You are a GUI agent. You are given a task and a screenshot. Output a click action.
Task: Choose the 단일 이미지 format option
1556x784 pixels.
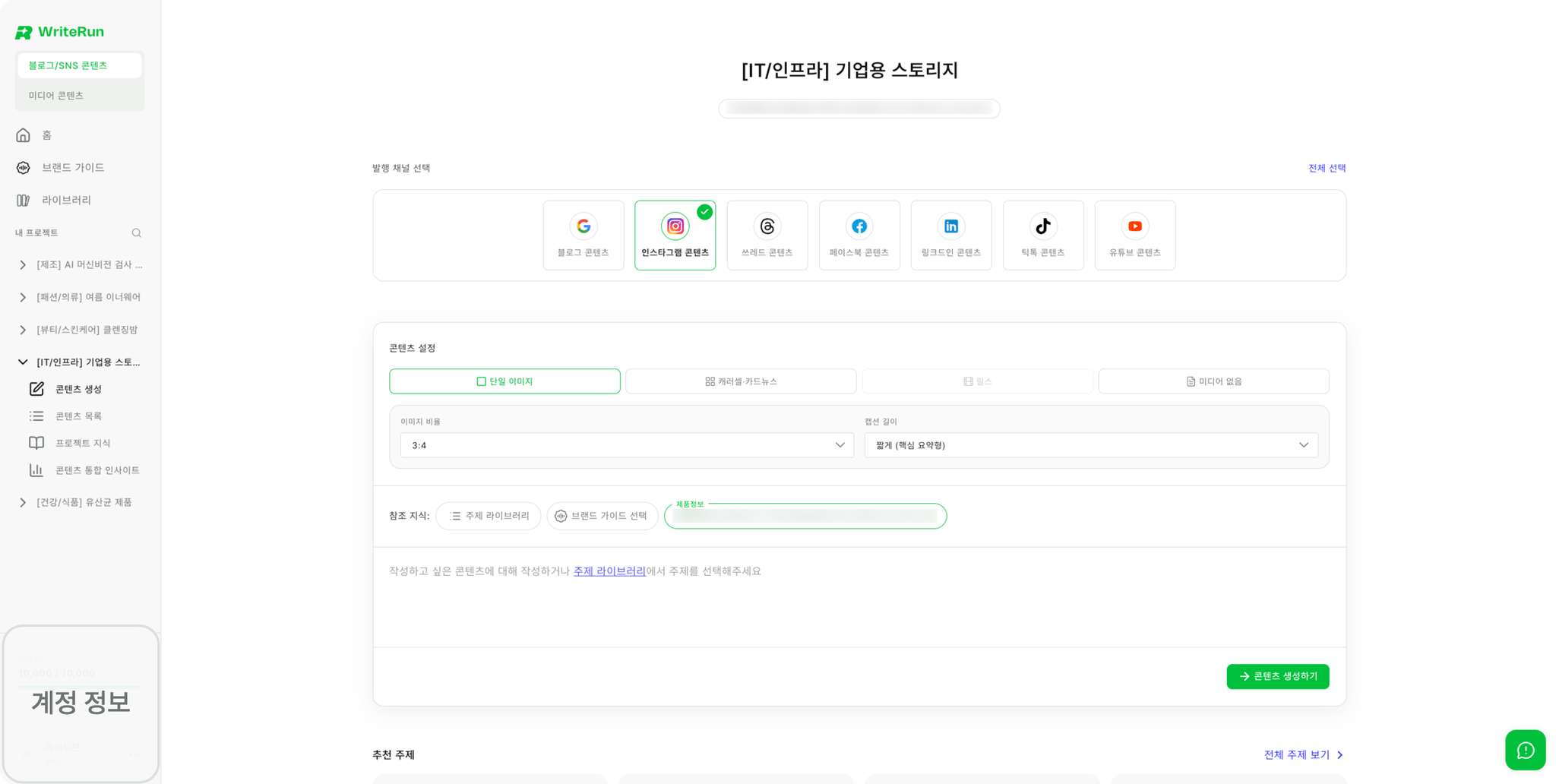(x=504, y=381)
